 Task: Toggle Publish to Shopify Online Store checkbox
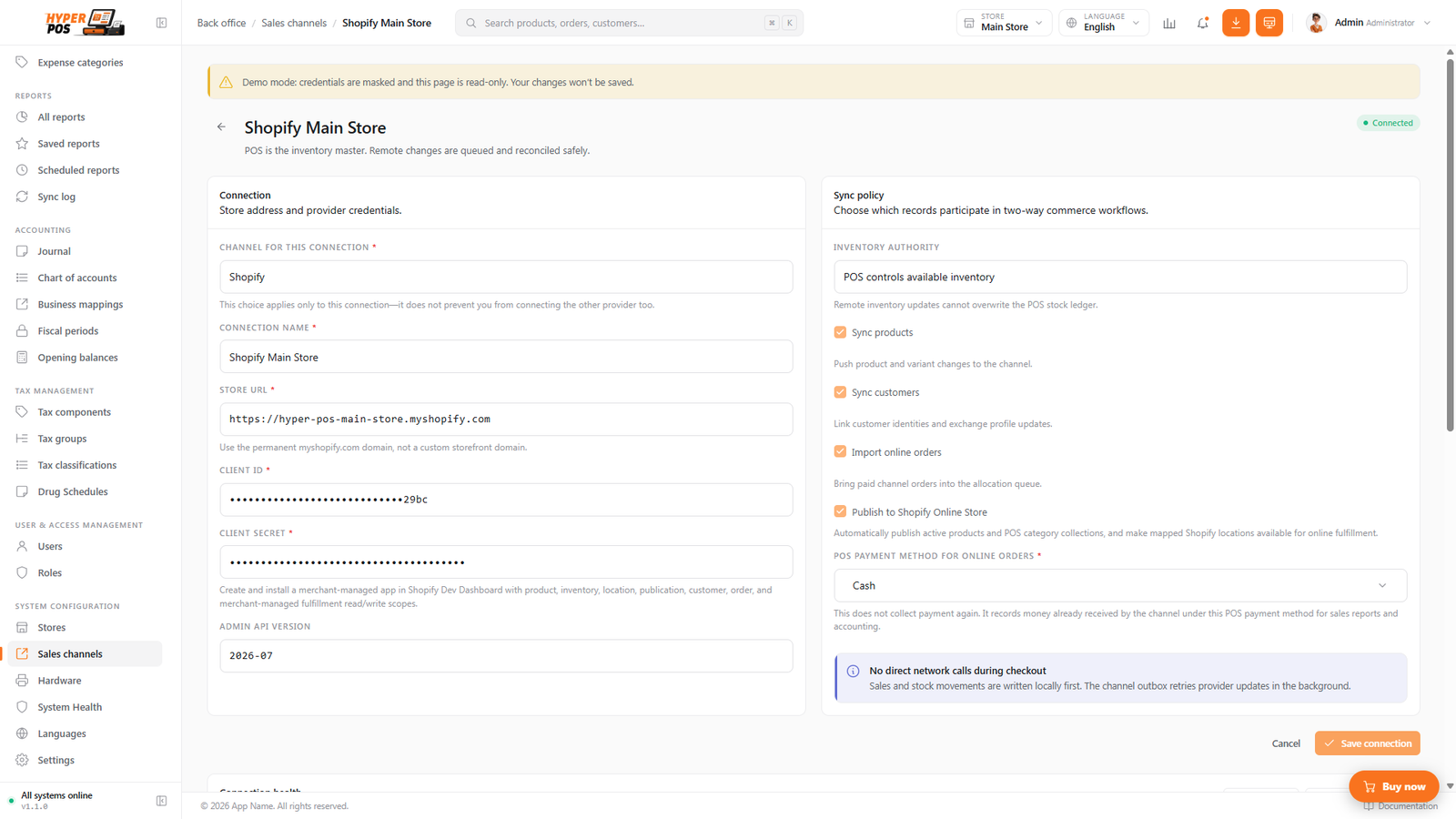(840, 511)
